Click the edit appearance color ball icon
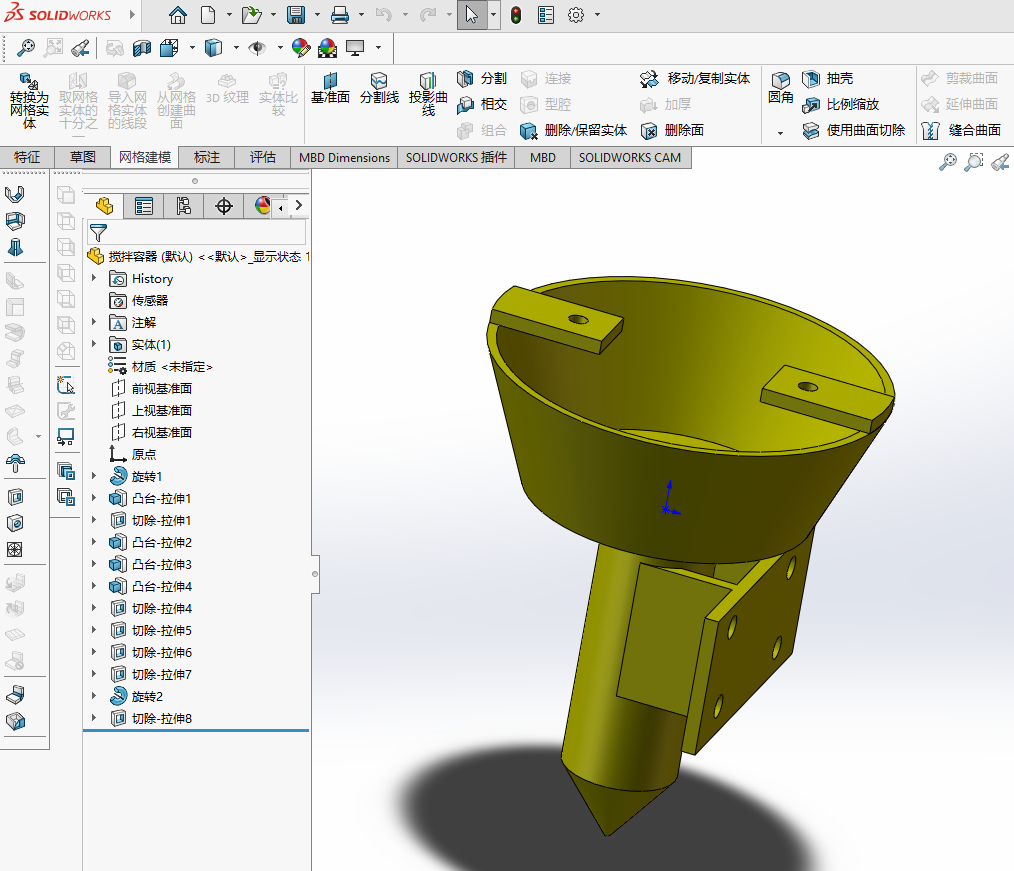 [301, 48]
